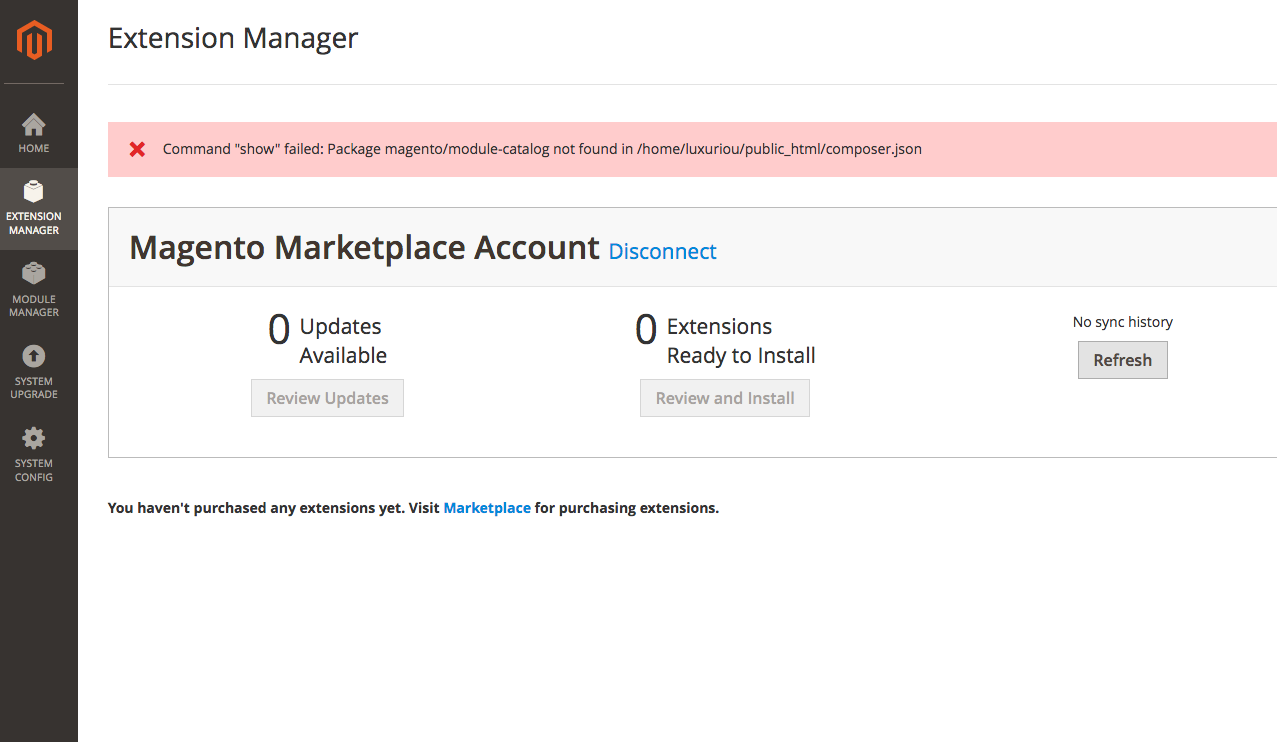Select the composer.json error message text
This screenshot has height=742, width=1277.
542,149
